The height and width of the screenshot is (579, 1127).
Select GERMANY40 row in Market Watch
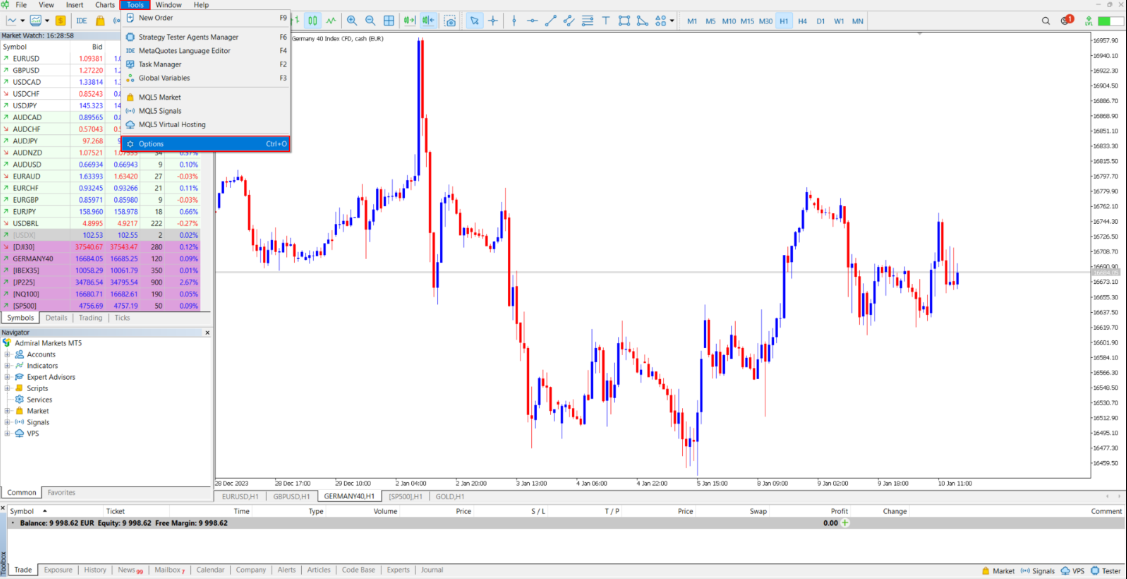tap(101, 259)
